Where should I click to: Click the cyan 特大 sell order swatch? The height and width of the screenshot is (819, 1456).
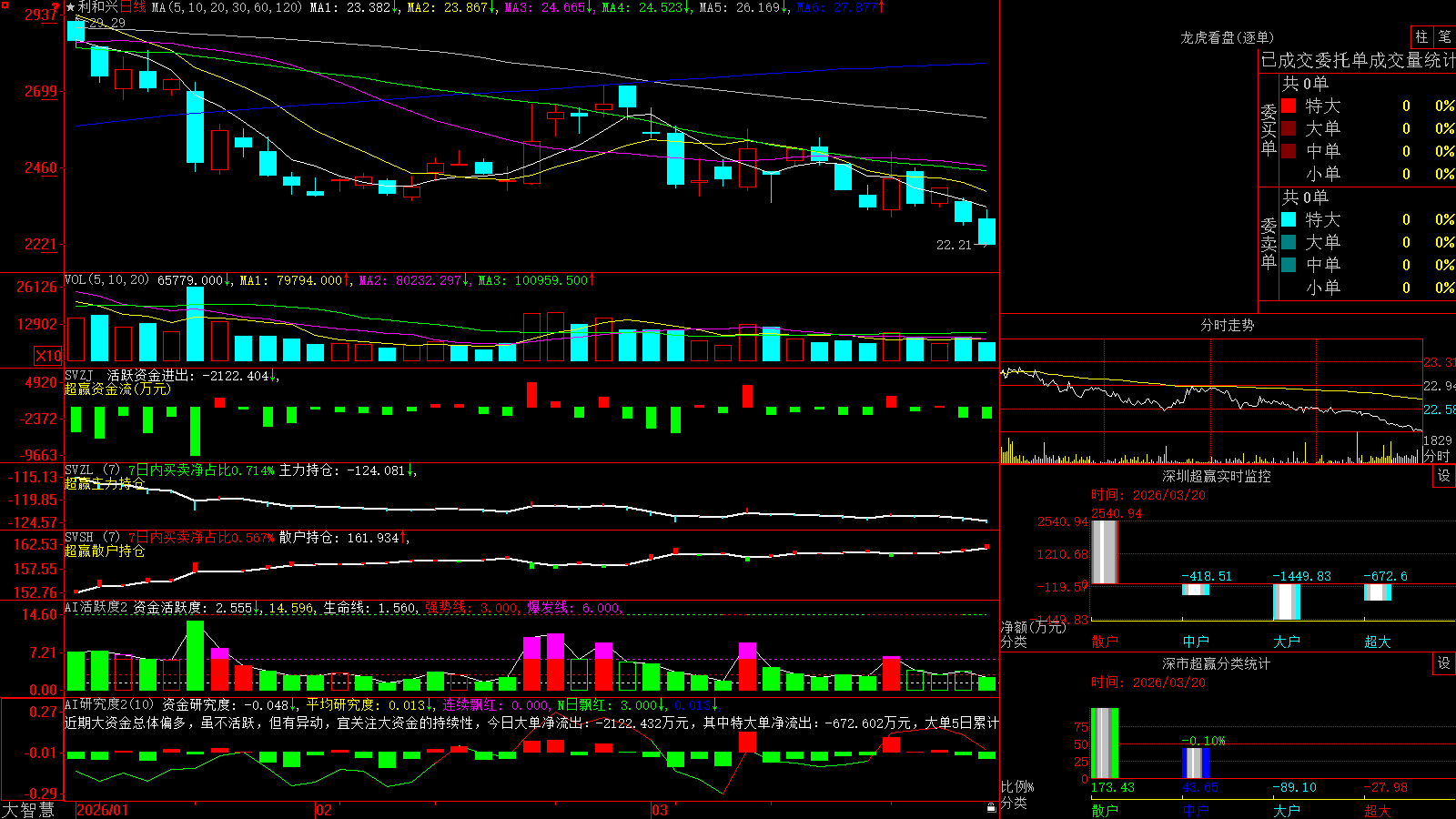(1289, 219)
